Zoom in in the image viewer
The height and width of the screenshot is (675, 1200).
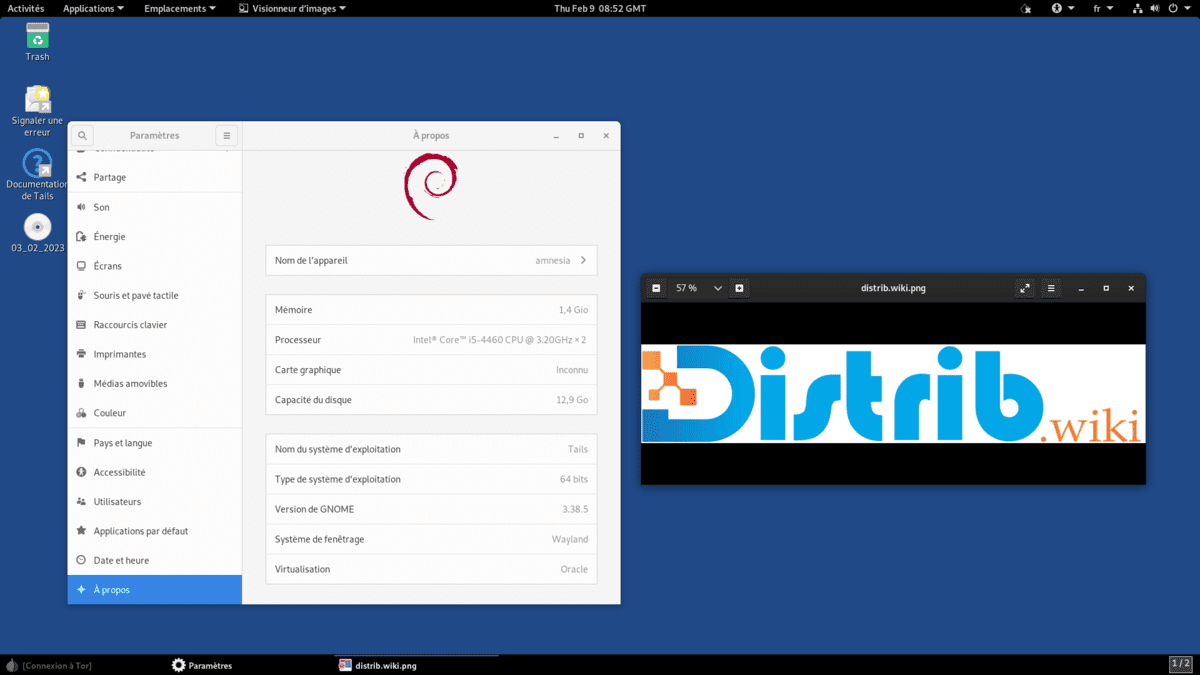pos(739,288)
